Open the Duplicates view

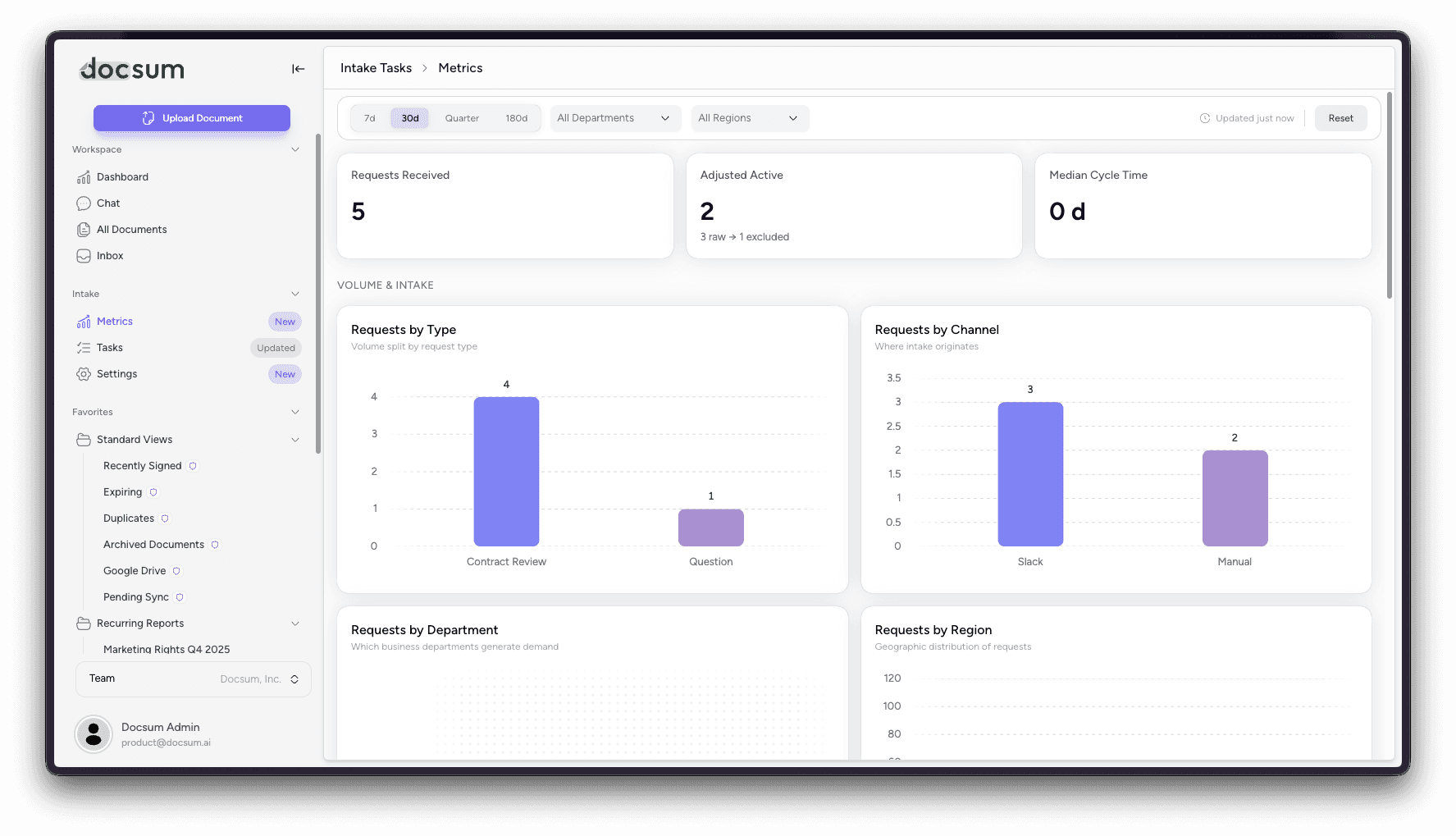point(129,519)
